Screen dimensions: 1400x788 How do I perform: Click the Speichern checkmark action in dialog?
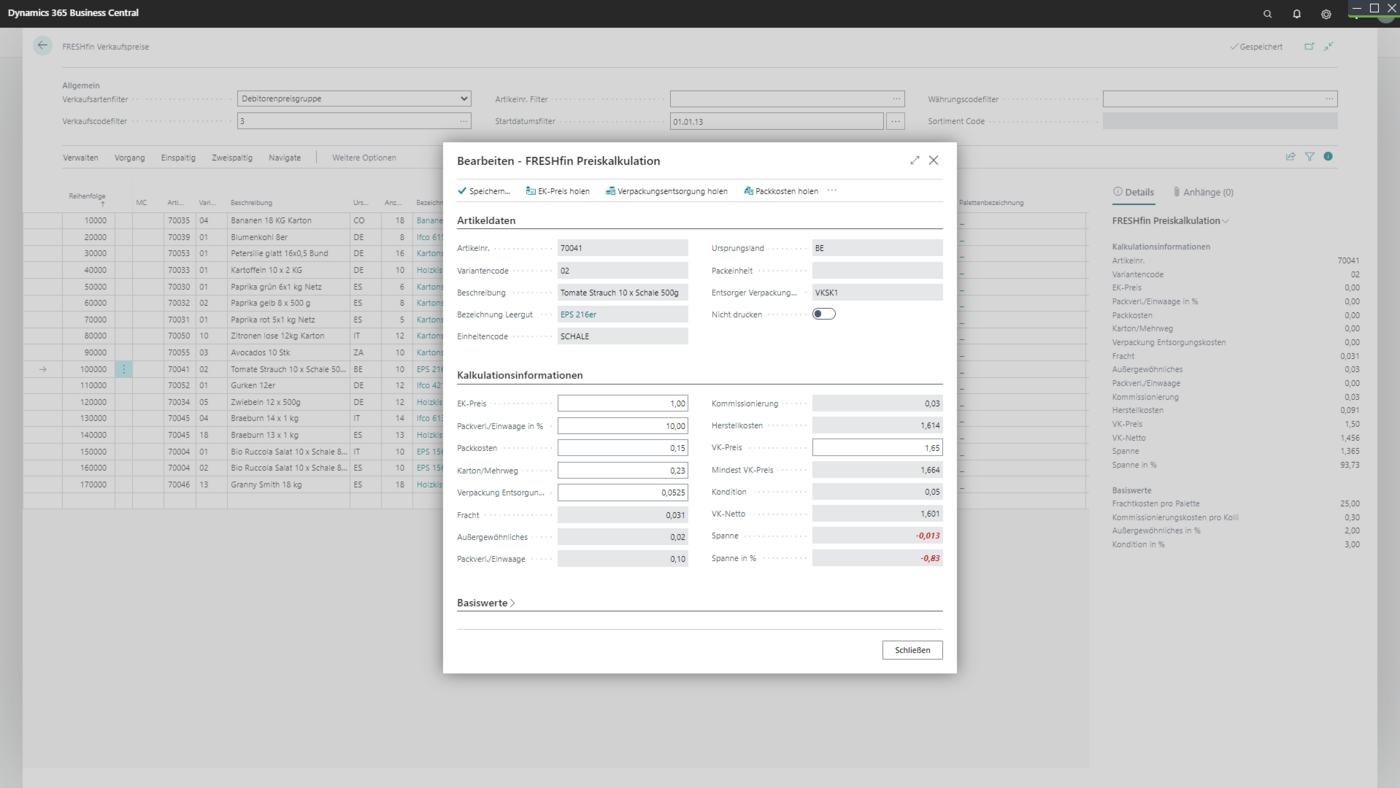[x=484, y=191]
